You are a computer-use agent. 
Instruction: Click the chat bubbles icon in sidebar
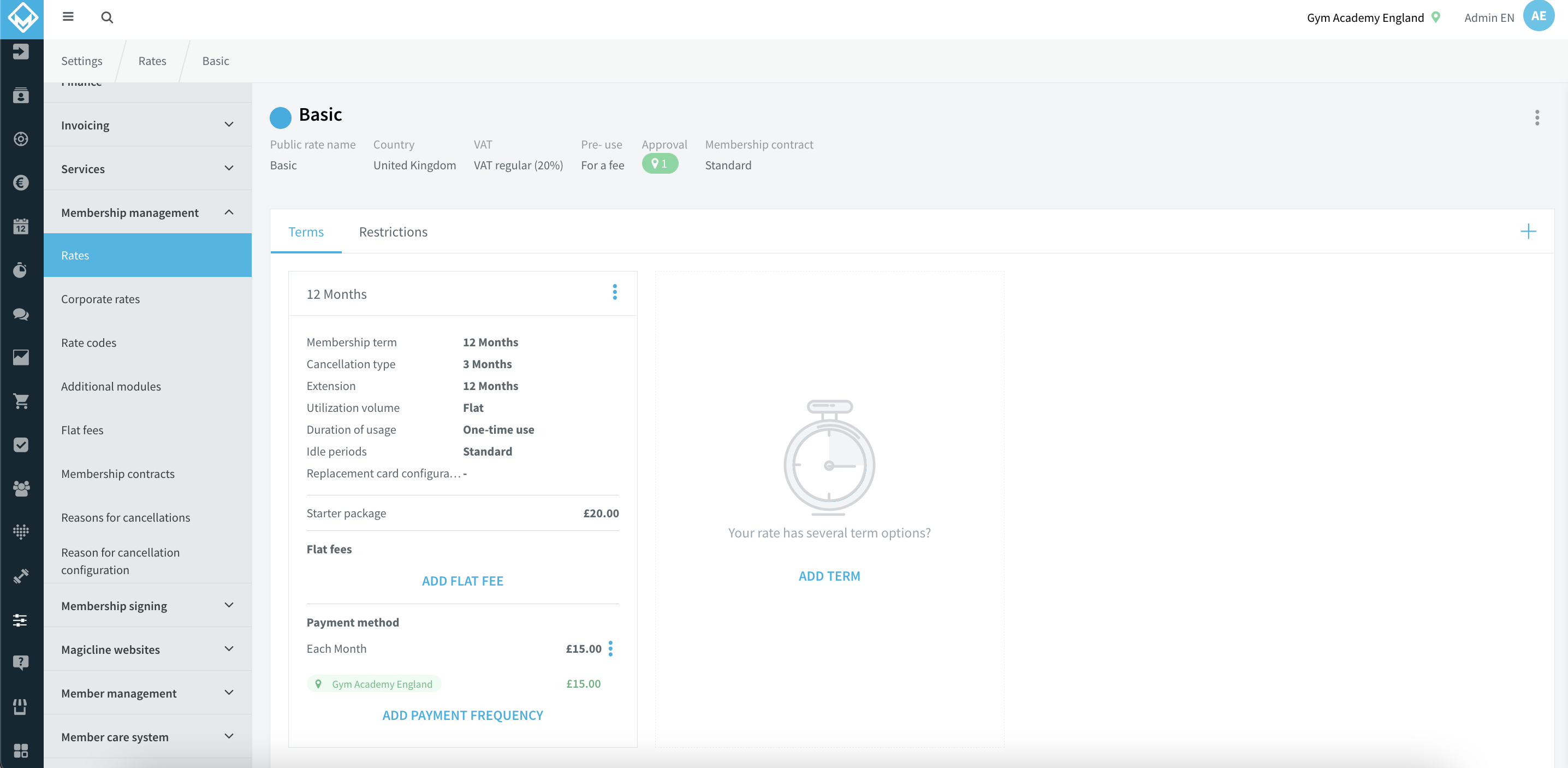(21, 314)
